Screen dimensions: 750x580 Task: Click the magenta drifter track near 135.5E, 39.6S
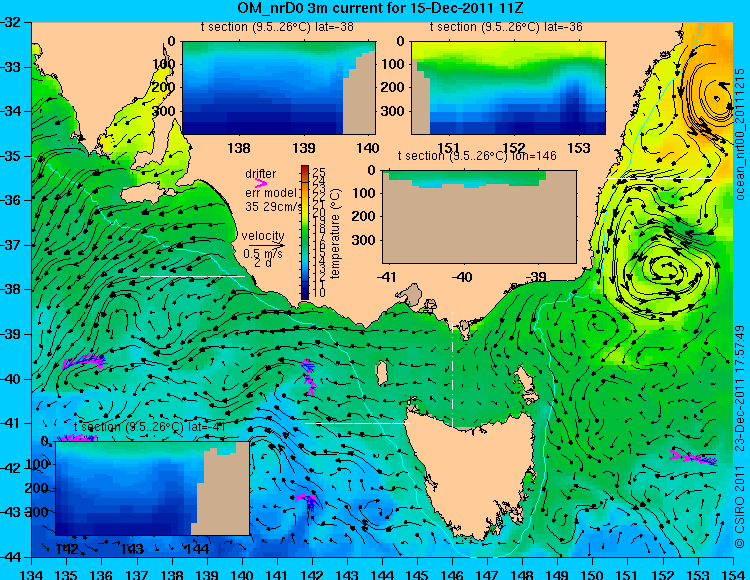(84, 361)
